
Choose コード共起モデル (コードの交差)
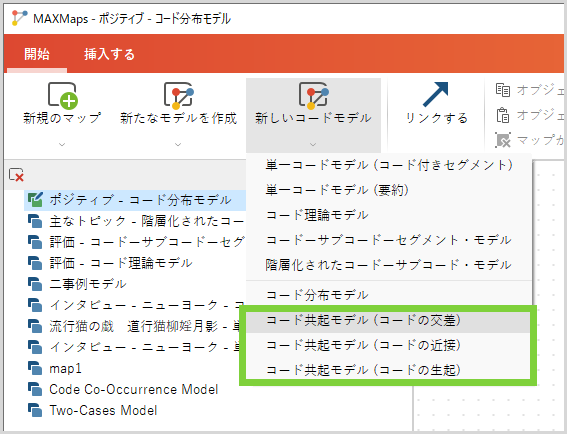pyautogui.click(x=389, y=320)
